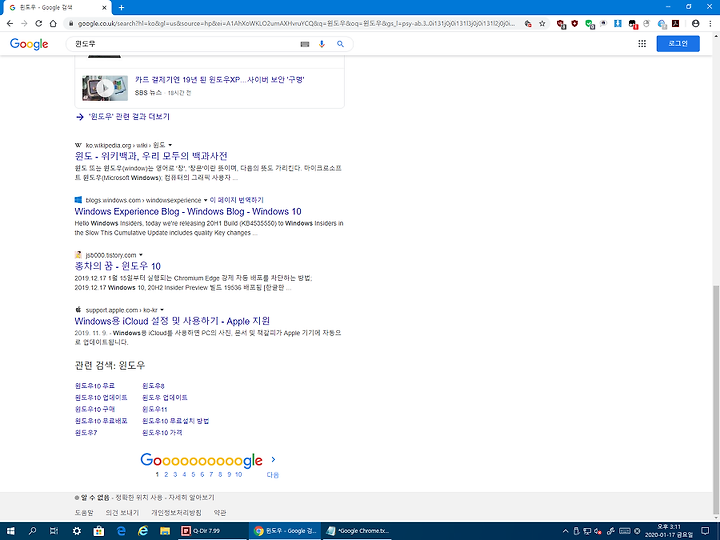Select related search 윈도우10 가격

(x=162, y=433)
